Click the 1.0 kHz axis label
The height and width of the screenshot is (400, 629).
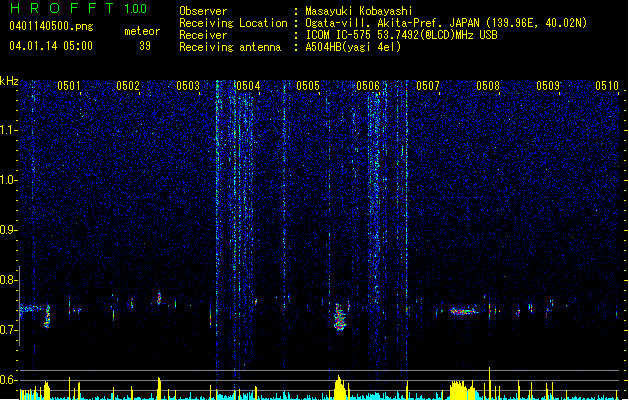point(9,180)
